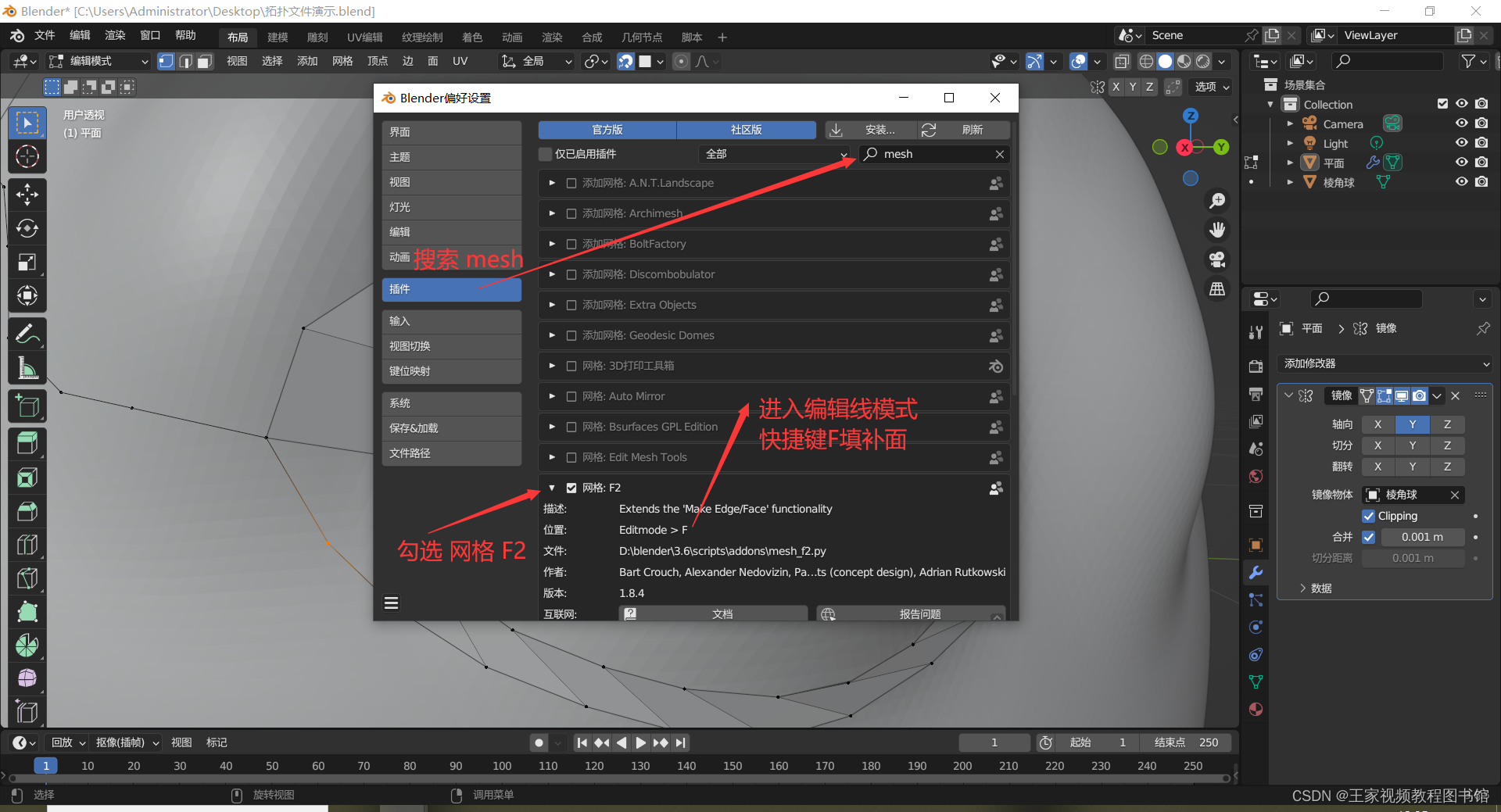This screenshot has width=1501, height=812.
Task: Hide the Camera in viewport
Action: click(1461, 123)
